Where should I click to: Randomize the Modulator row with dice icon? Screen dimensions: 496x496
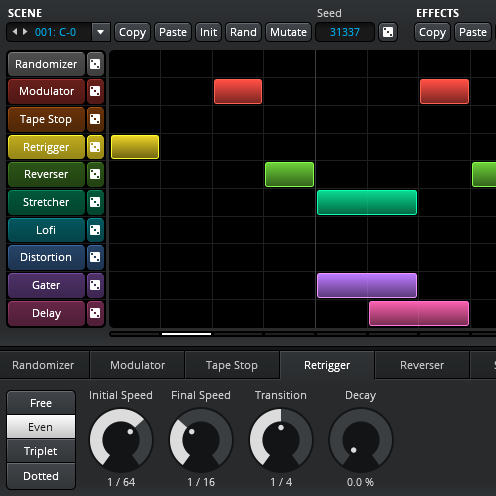tap(95, 91)
